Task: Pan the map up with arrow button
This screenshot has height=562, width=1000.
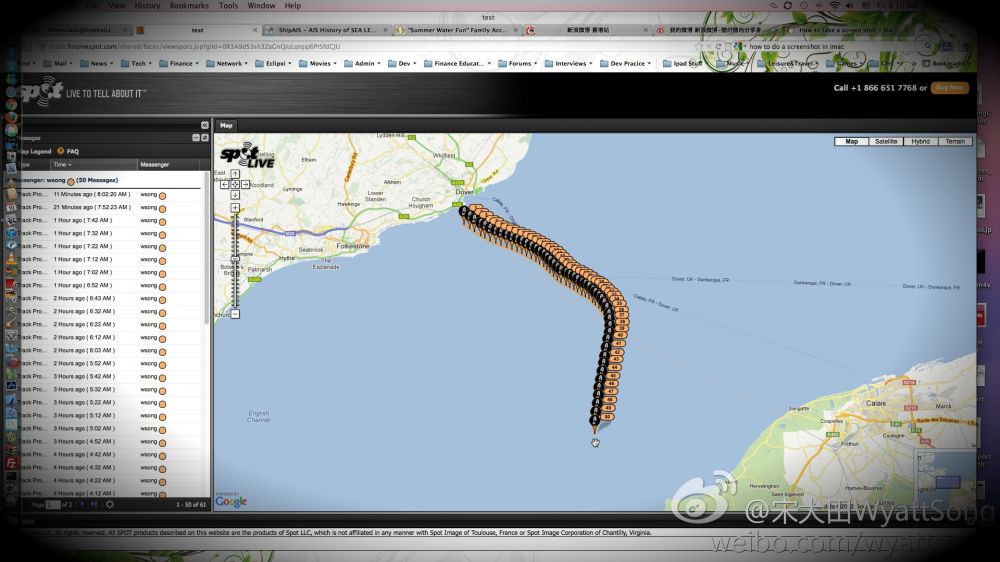Action: (235, 175)
